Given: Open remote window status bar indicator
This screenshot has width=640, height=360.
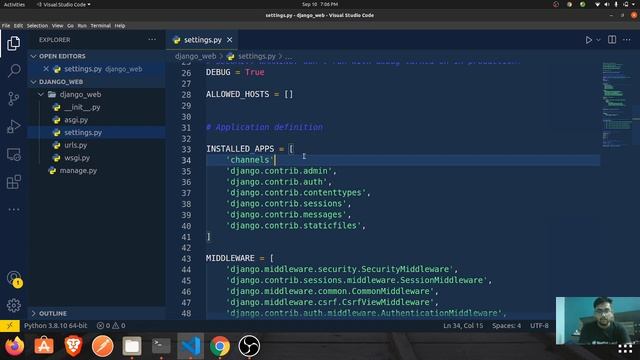Looking at the screenshot, I should click(10, 326).
